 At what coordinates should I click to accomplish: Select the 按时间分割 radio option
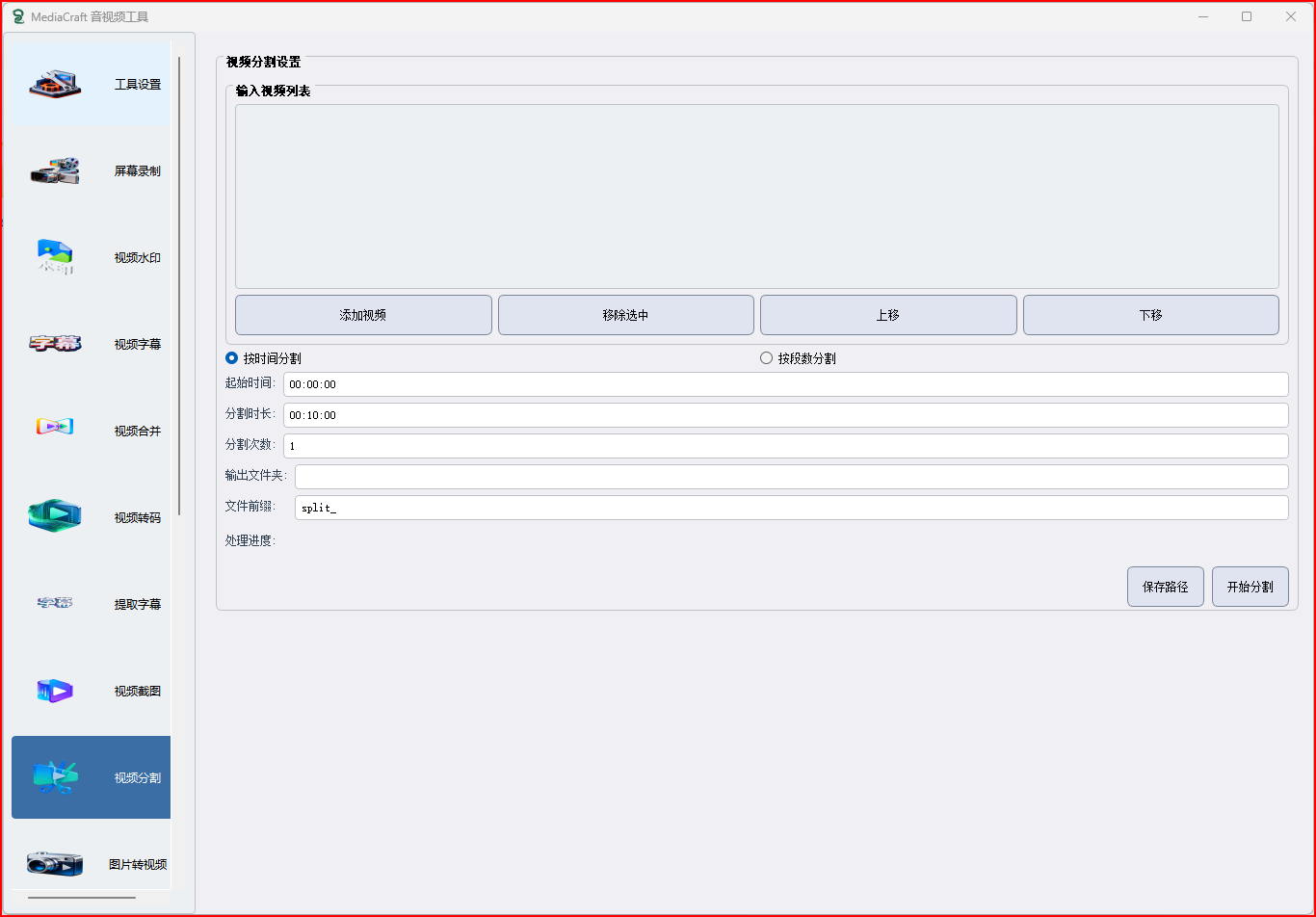(232, 358)
